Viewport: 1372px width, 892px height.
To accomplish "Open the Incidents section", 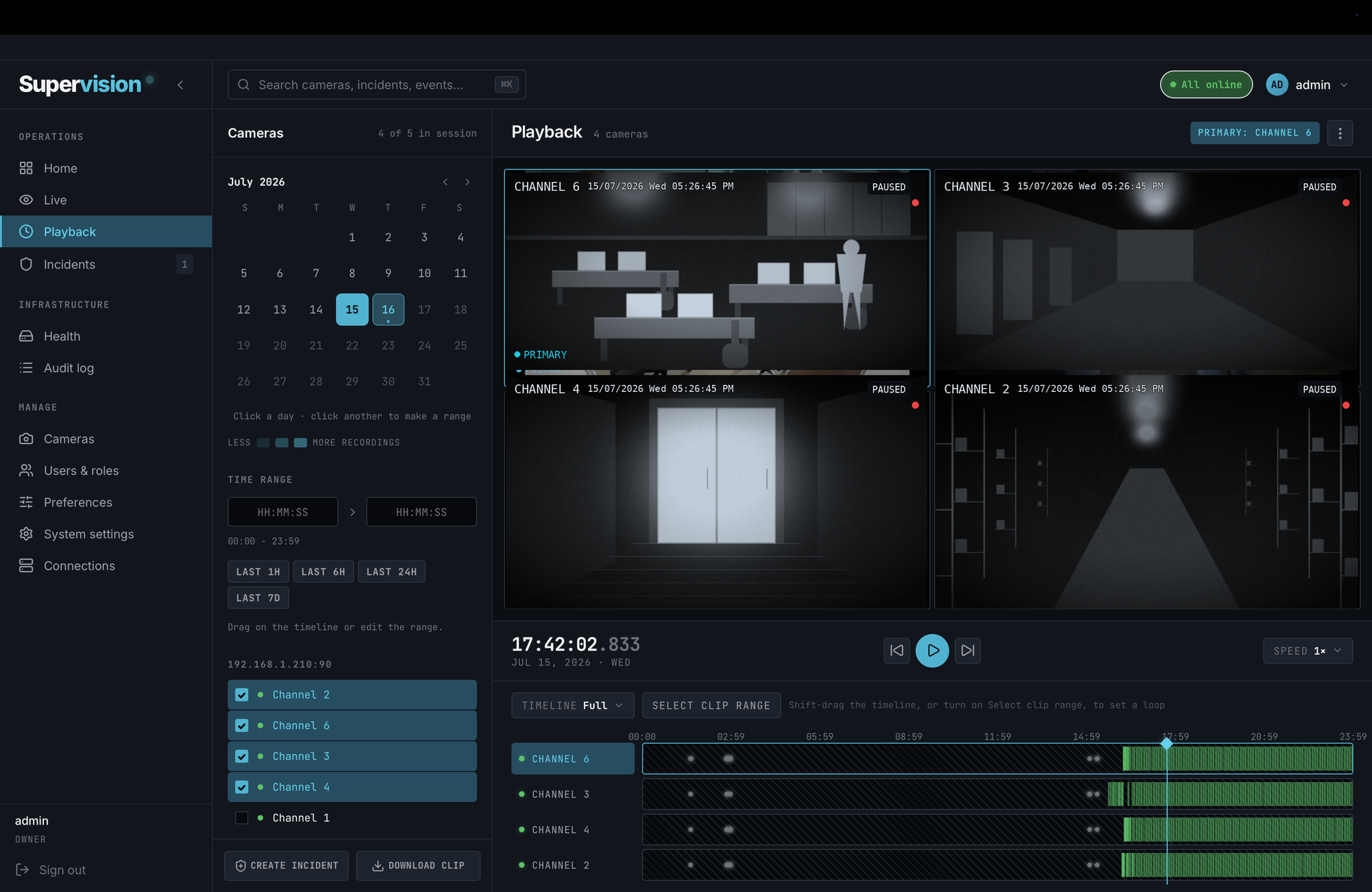I will [106, 264].
